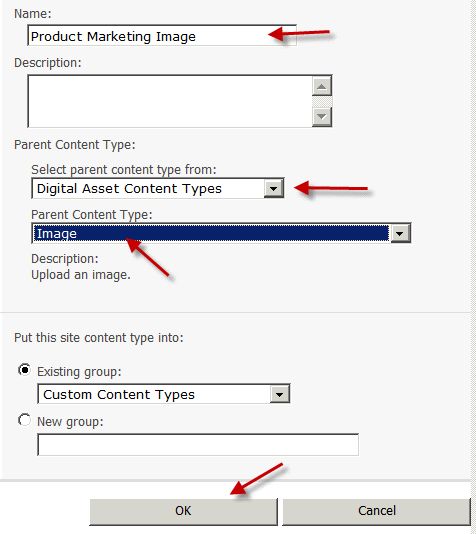Screen dimensions: 476x534
Task: Select the Existing group radio button
Action: (25, 370)
